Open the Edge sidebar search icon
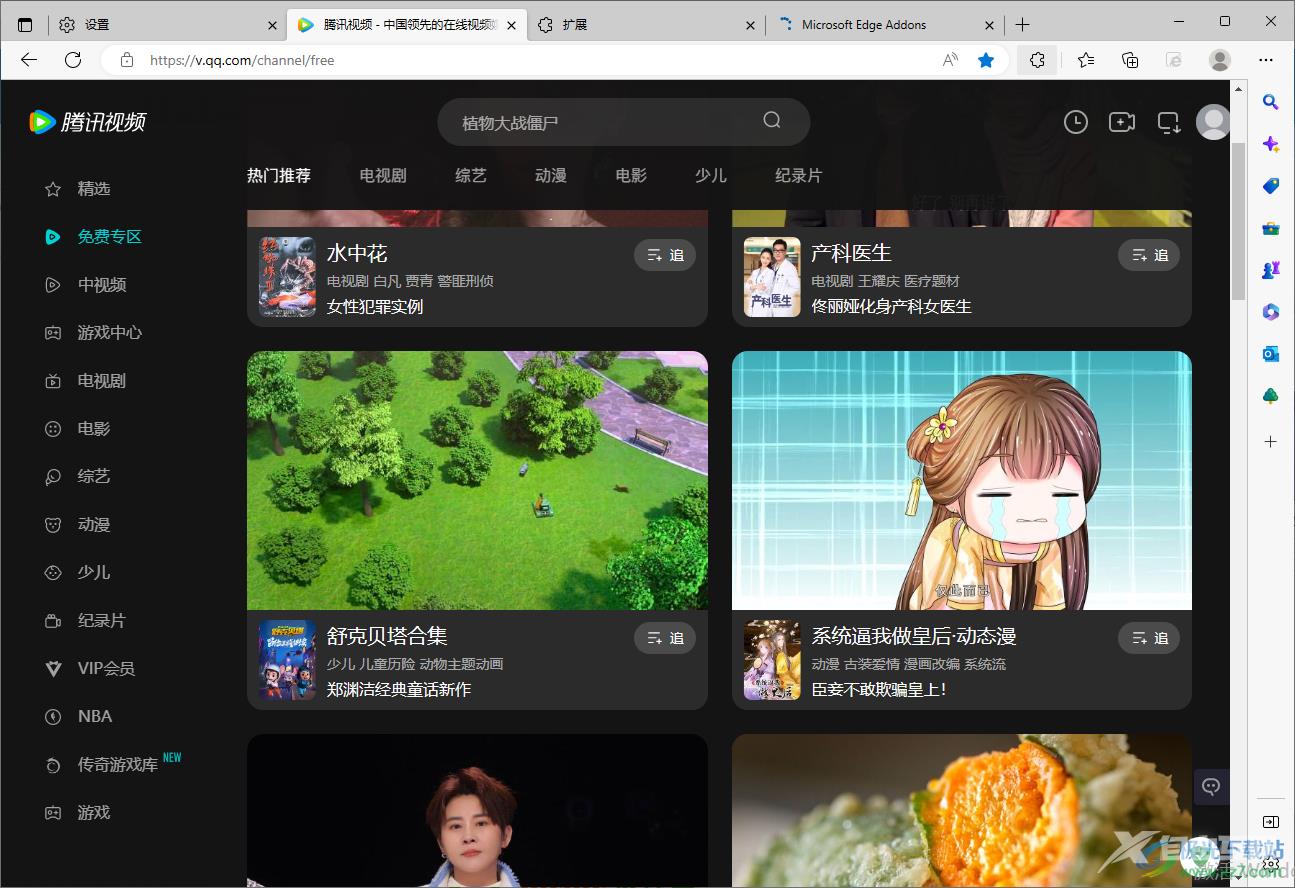This screenshot has width=1295, height=888. click(1270, 102)
